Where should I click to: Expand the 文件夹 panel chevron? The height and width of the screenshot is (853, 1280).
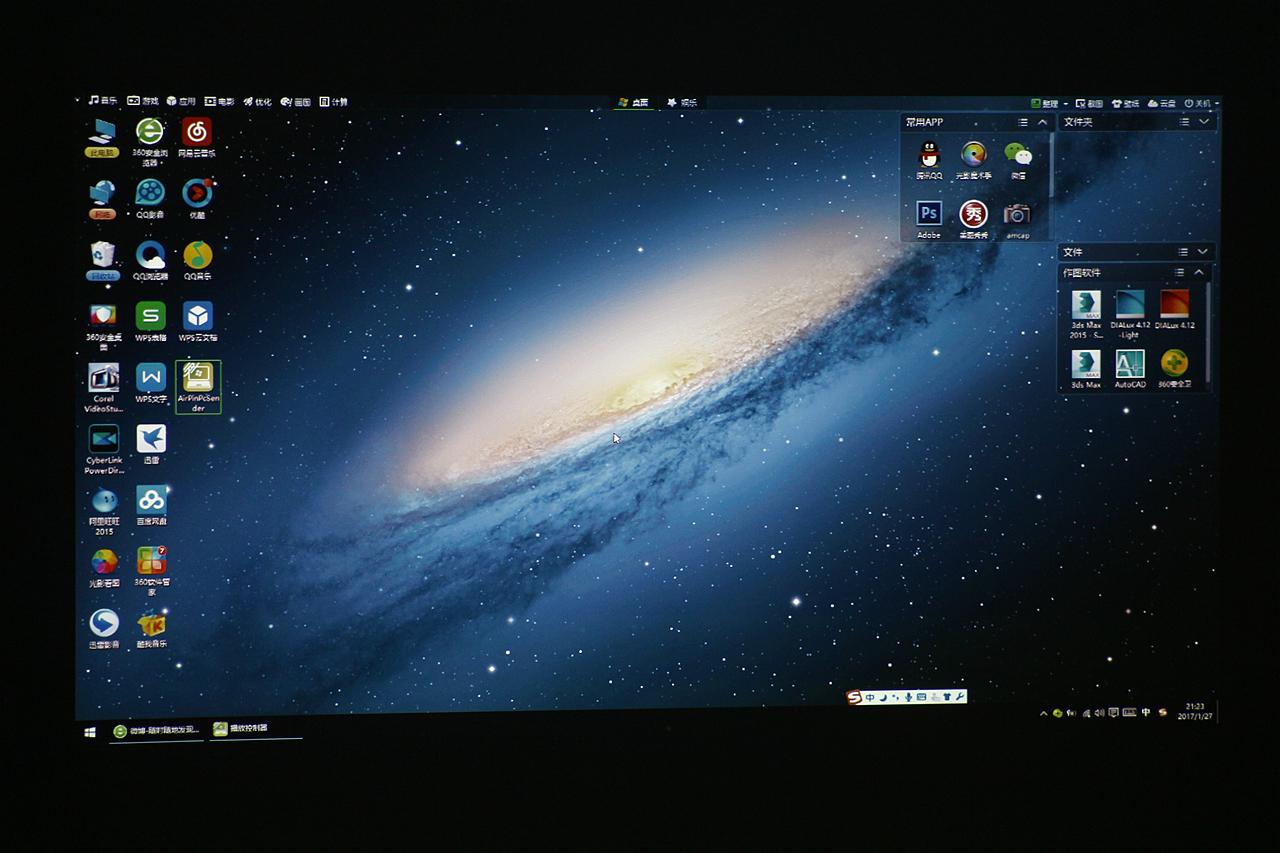[1204, 122]
